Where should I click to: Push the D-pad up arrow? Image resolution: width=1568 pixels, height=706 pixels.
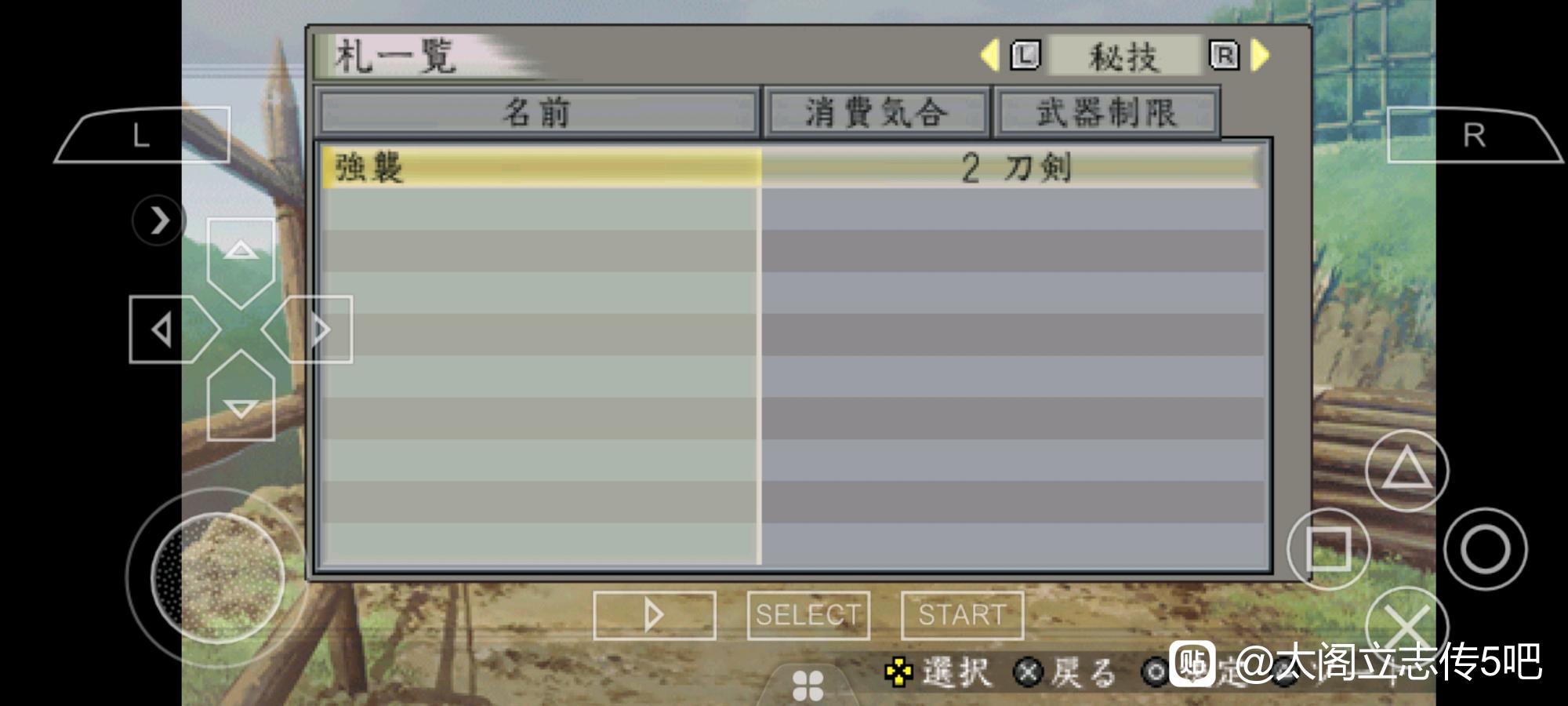tap(241, 261)
